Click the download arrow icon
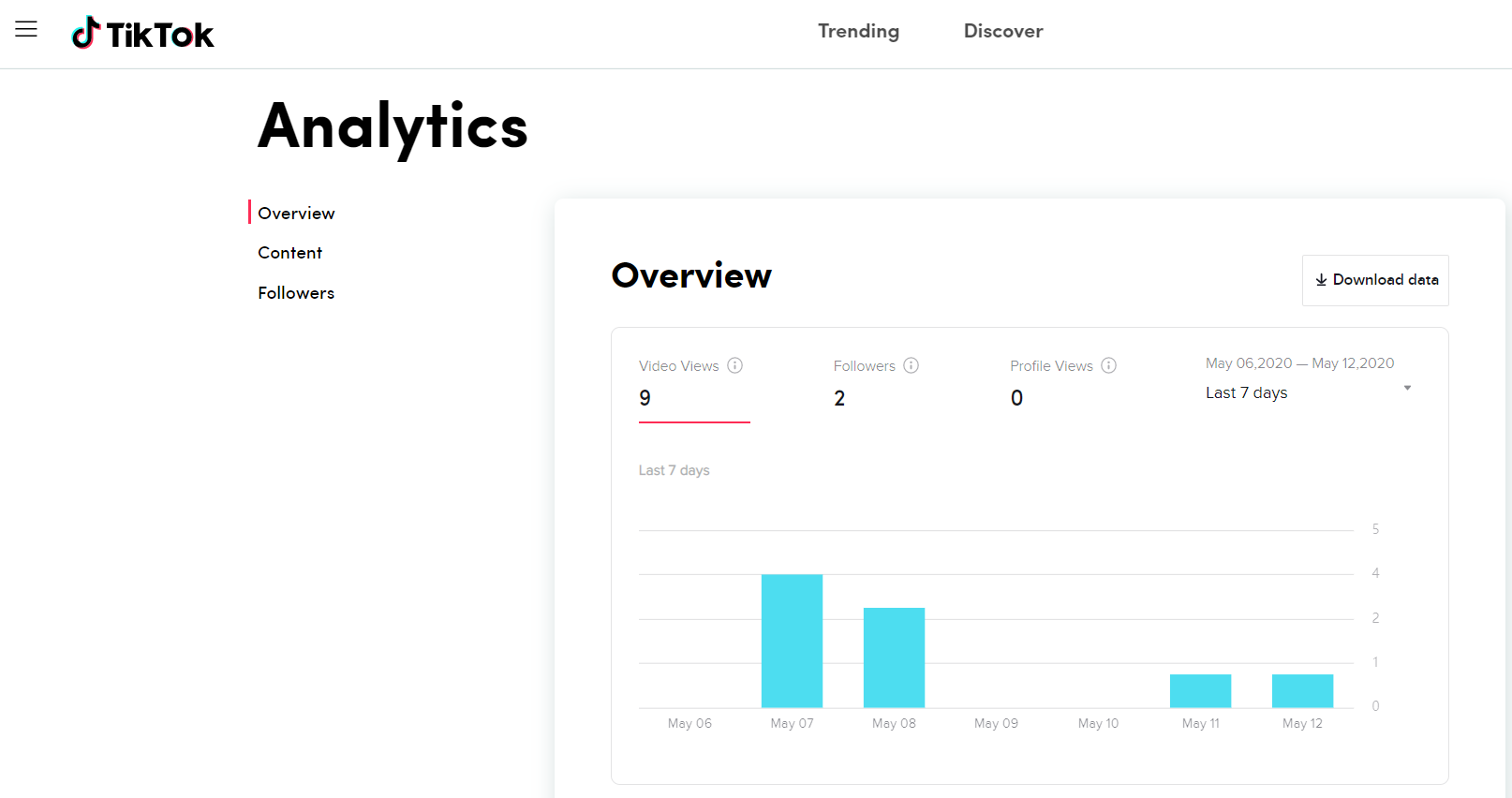Screen dimensions: 1512x798 (x=1321, y=280)
